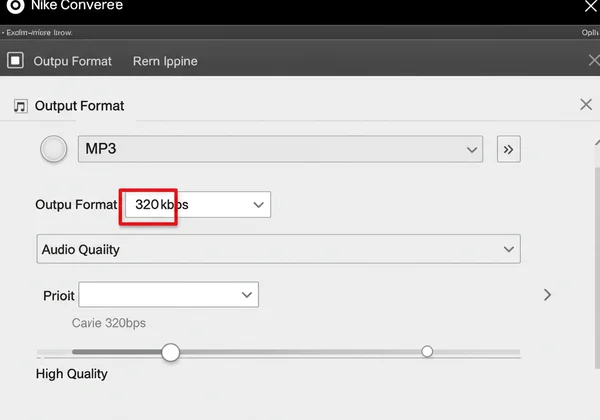Click the Nike Converee app logo icon
The height and width of the screenshot is (420, 600).
(15, 6)
